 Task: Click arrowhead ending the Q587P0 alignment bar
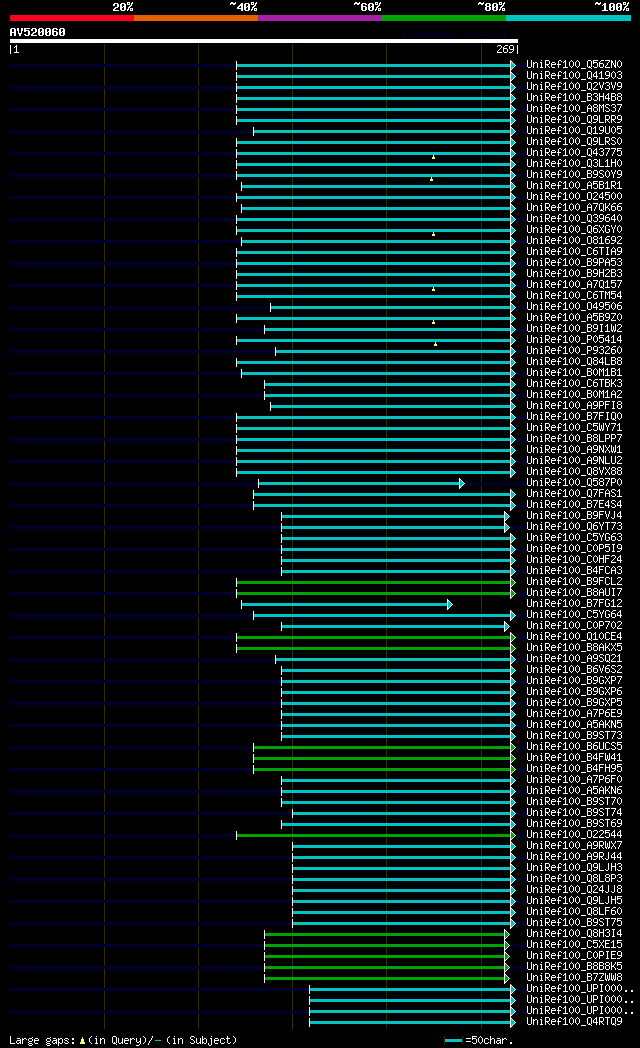462,483
